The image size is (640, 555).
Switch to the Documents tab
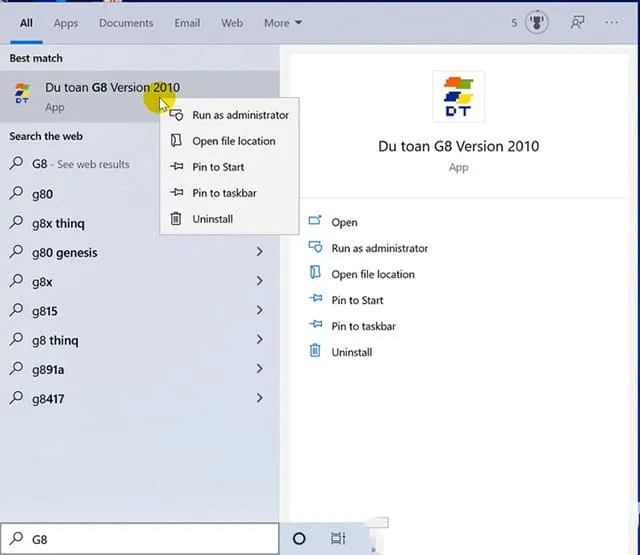pyautogui.click(x=126, y=23)
